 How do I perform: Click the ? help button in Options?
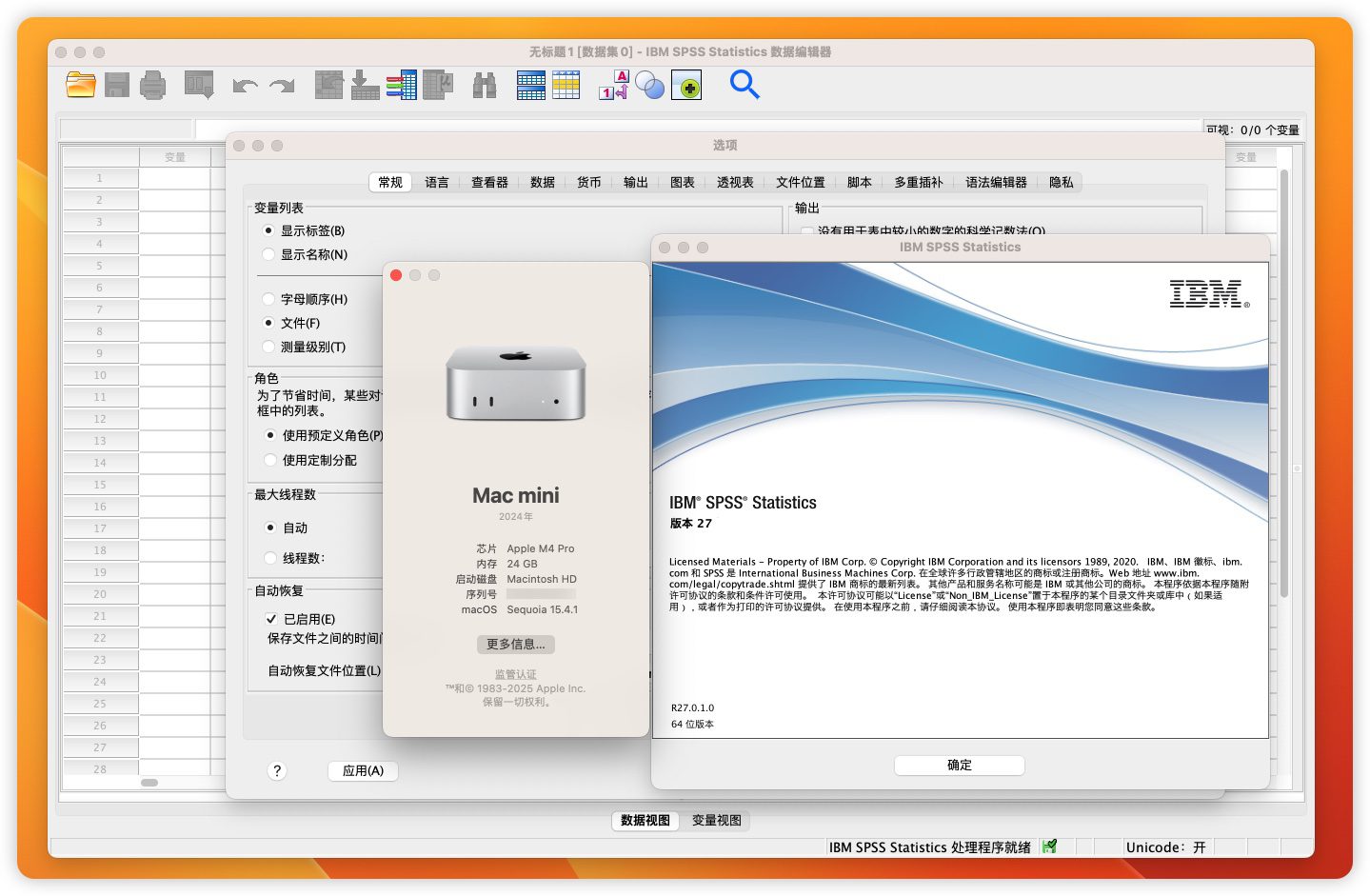tap(277, 771)
